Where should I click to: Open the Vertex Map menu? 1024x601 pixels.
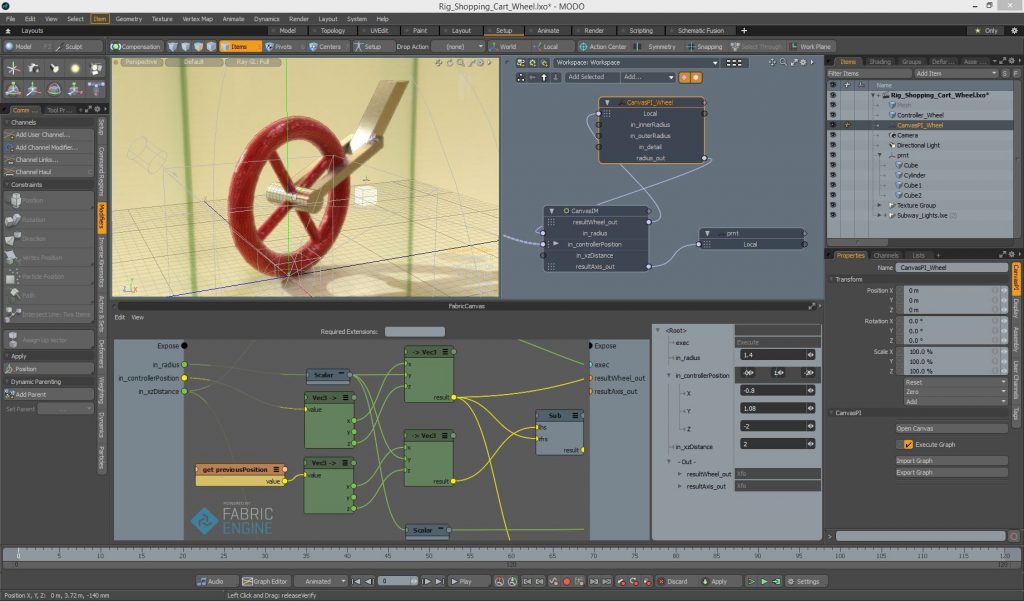197,19
